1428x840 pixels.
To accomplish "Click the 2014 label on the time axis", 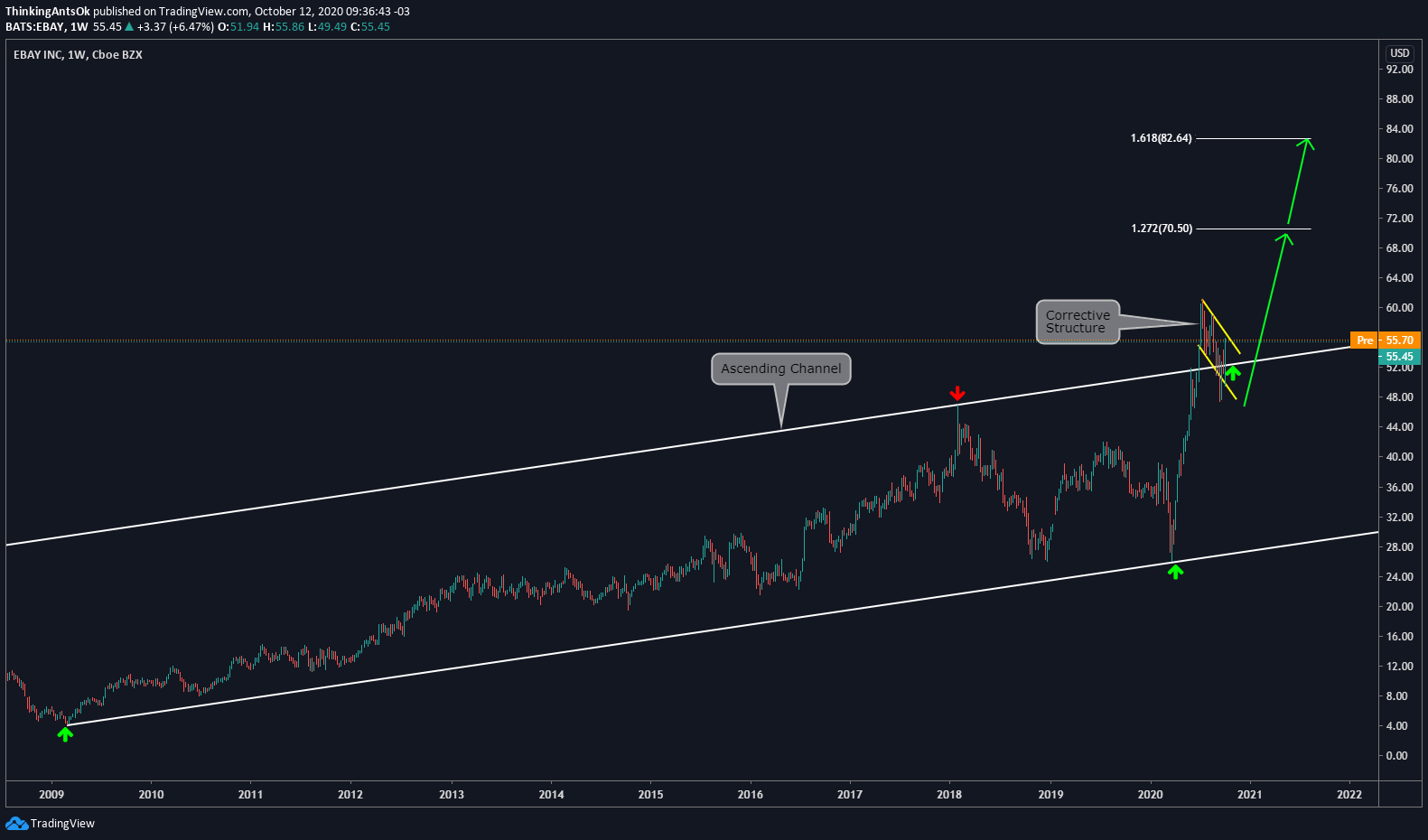I will [x=551, y=795].
